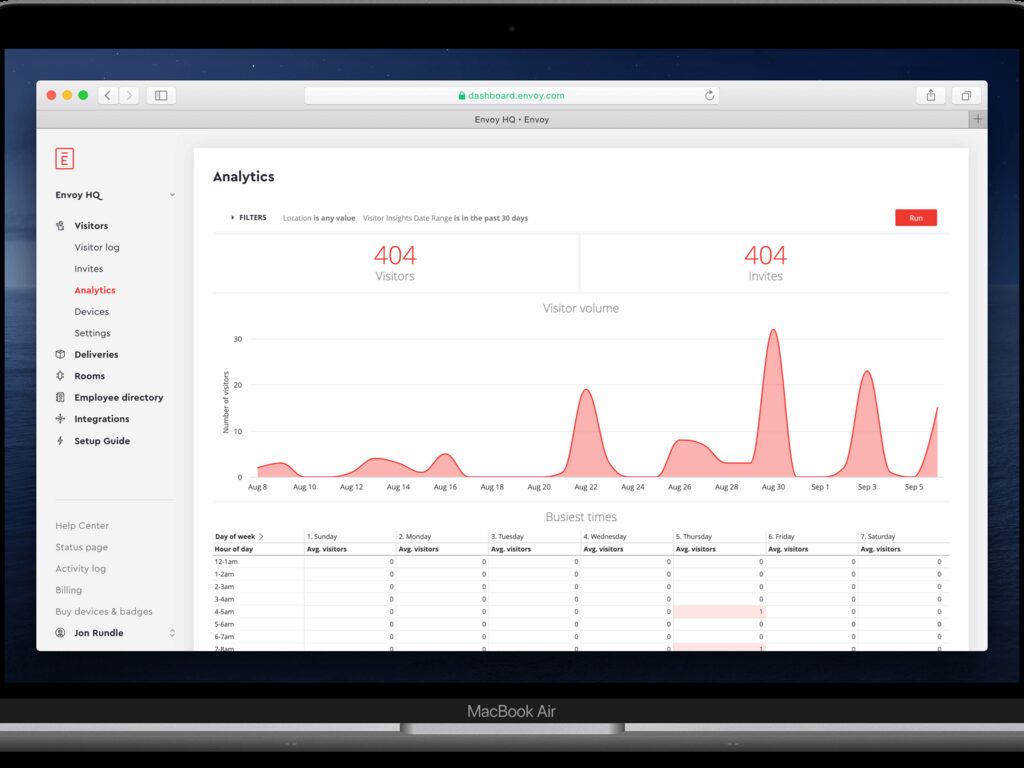Click the Setup Guide lightning icon
This screenshot has width=1024, height=768.
pyautogui.click(x=60, y=441)
